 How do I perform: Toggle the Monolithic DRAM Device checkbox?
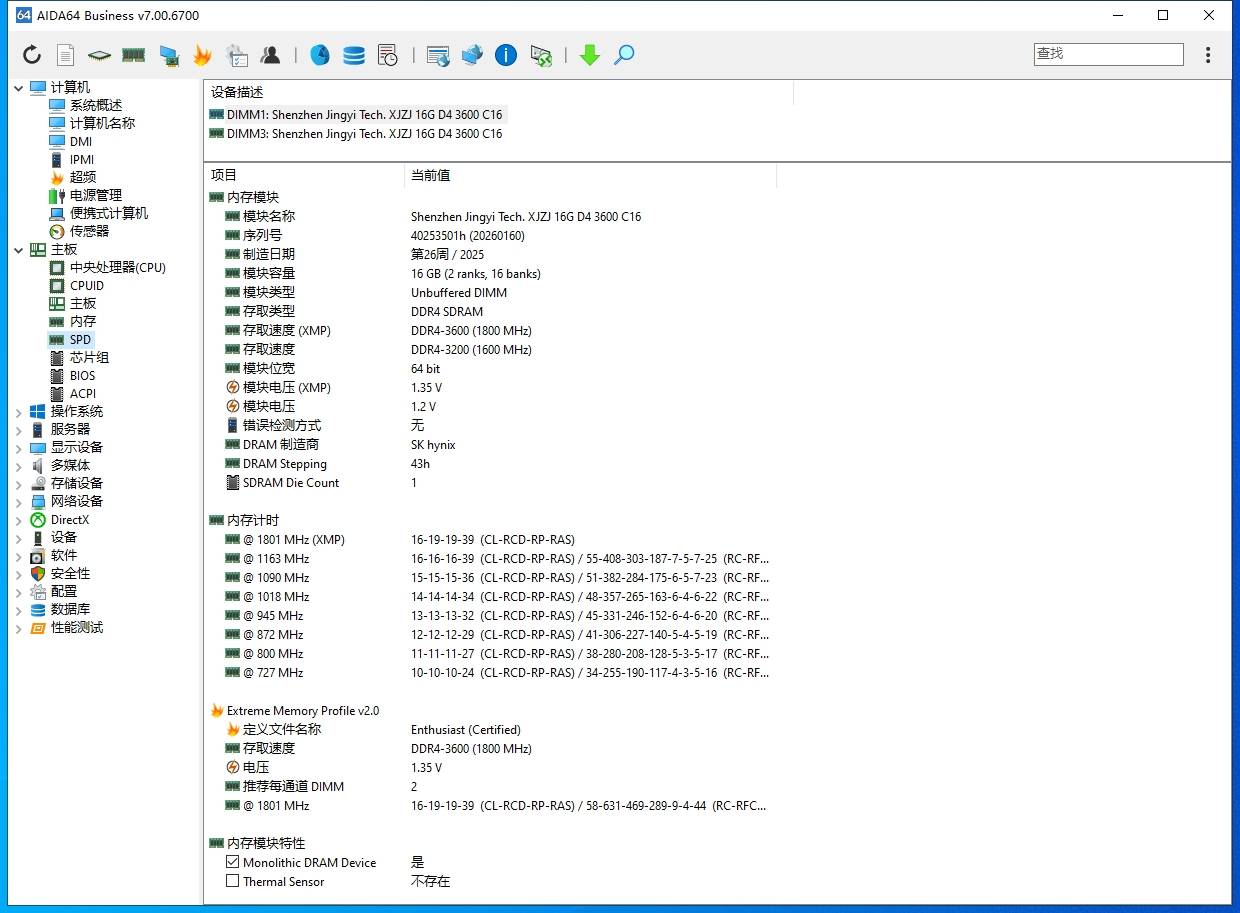[233, 862]
